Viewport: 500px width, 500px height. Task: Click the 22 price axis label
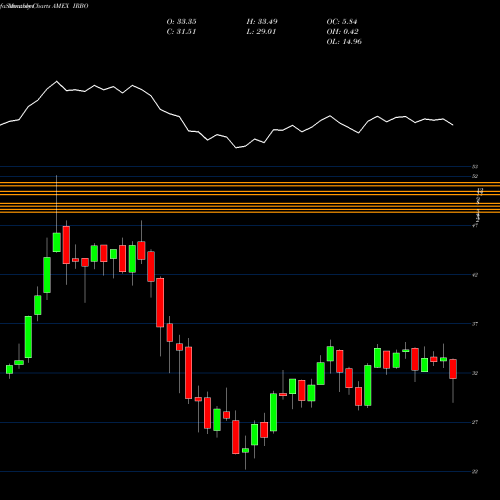(475, 472)
